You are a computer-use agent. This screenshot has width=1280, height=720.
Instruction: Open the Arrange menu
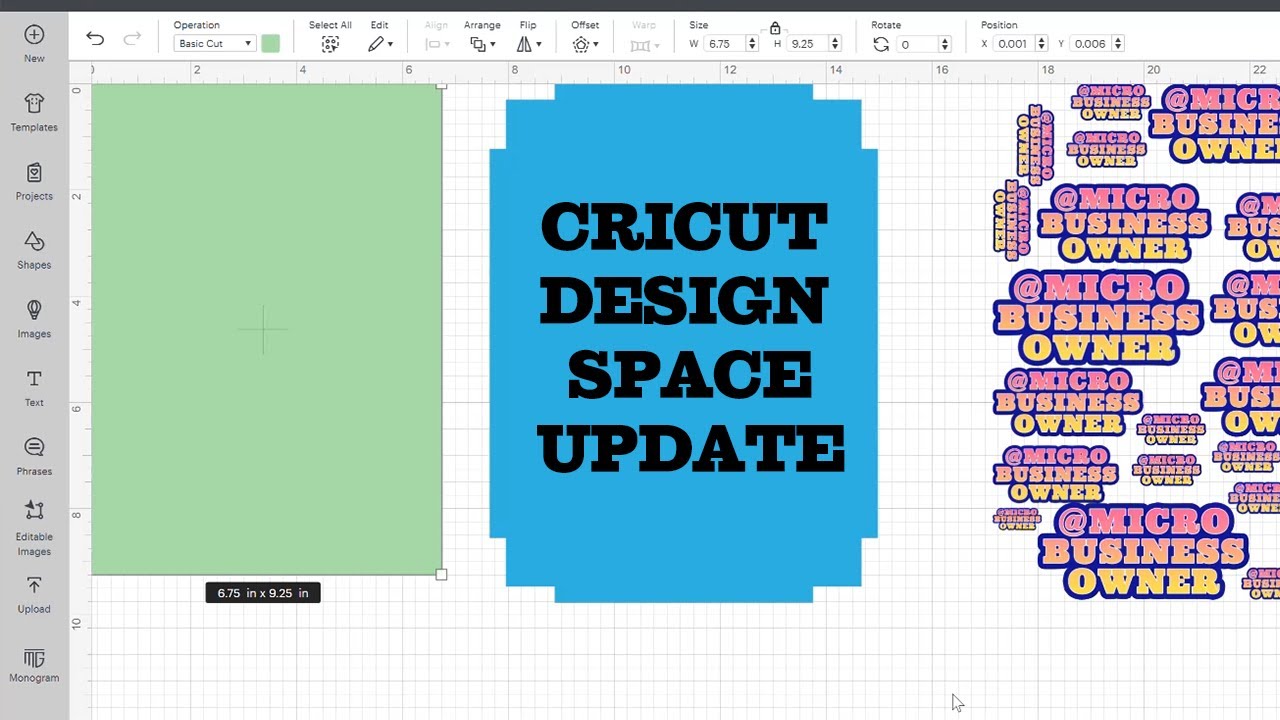tap(481, 44)
